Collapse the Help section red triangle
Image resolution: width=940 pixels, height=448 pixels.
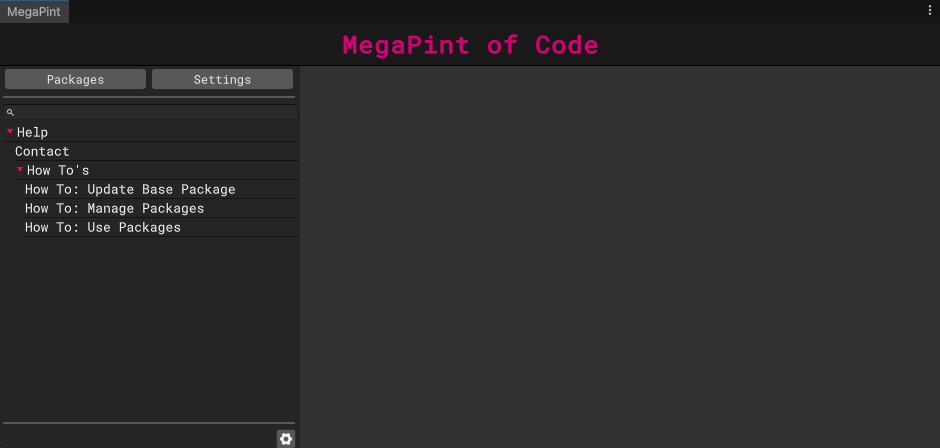pyautogui.click(x=10, y=132)
